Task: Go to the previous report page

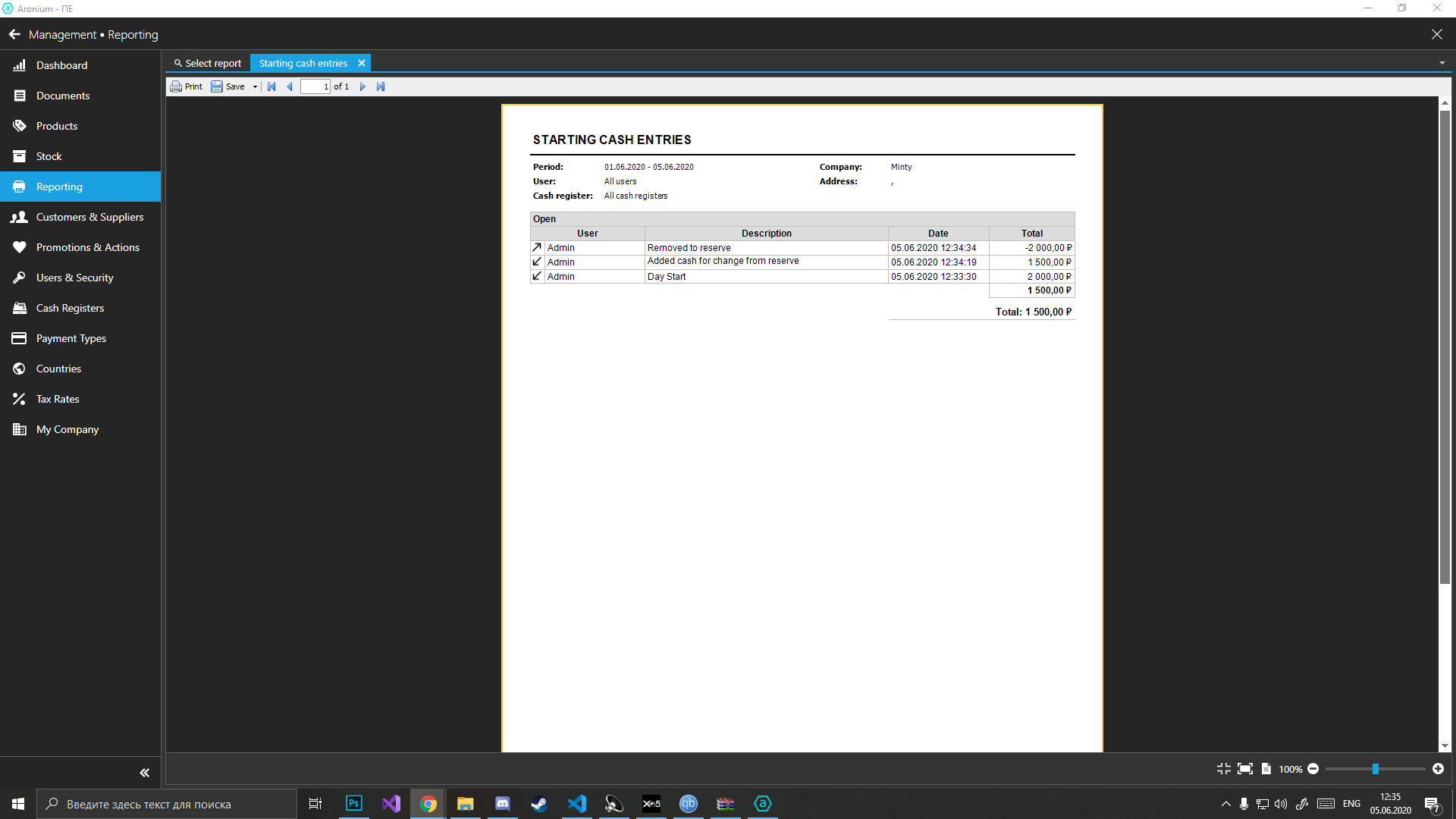Action: pyautogui.click(x=290, y=86)
